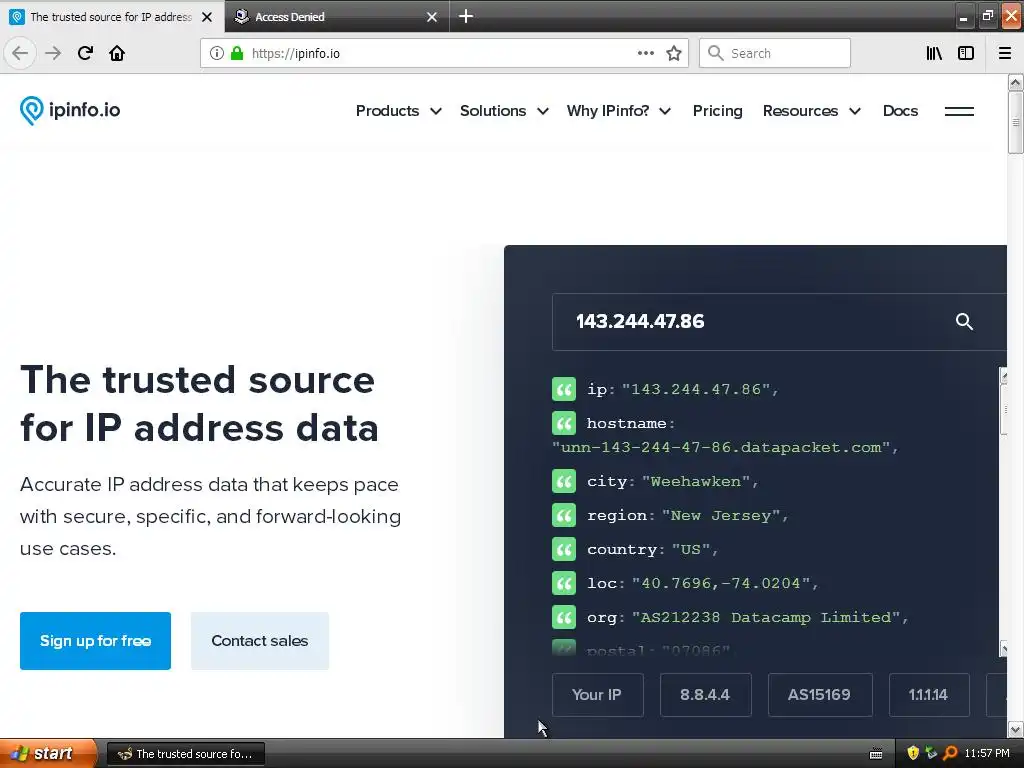Click the browser URL address bar

click(444, 53)
